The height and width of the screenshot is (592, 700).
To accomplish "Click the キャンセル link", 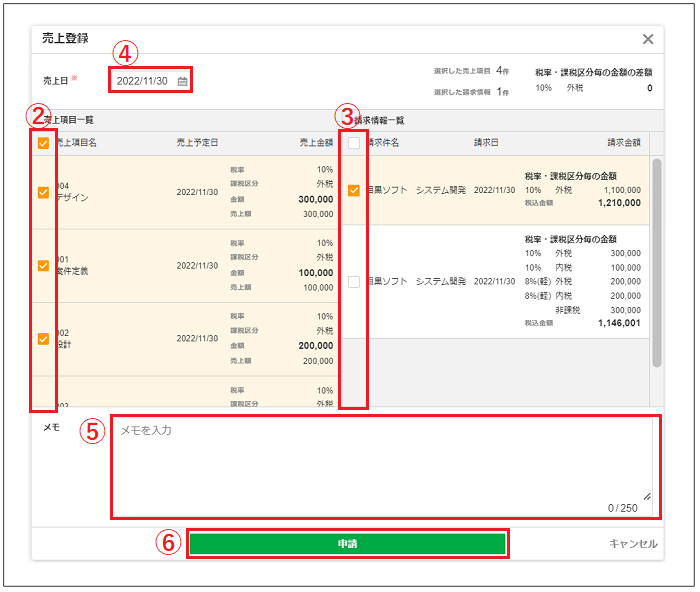I will click(x=633, y=544).
